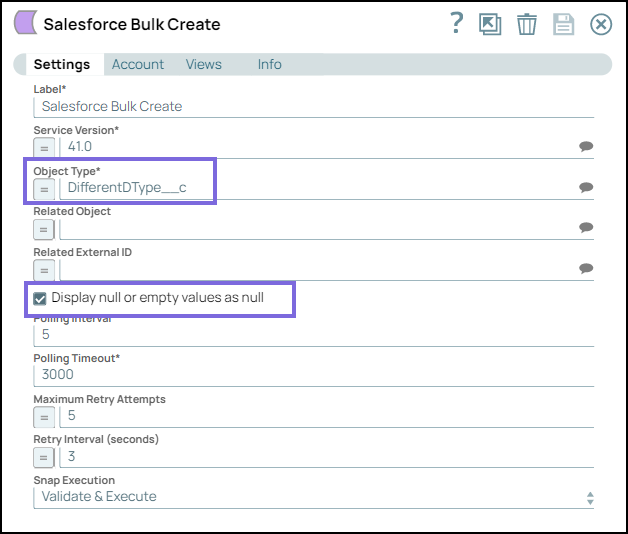Click the pop-out window icon
The height and width of the screenshot is (534, 628).
490,24
